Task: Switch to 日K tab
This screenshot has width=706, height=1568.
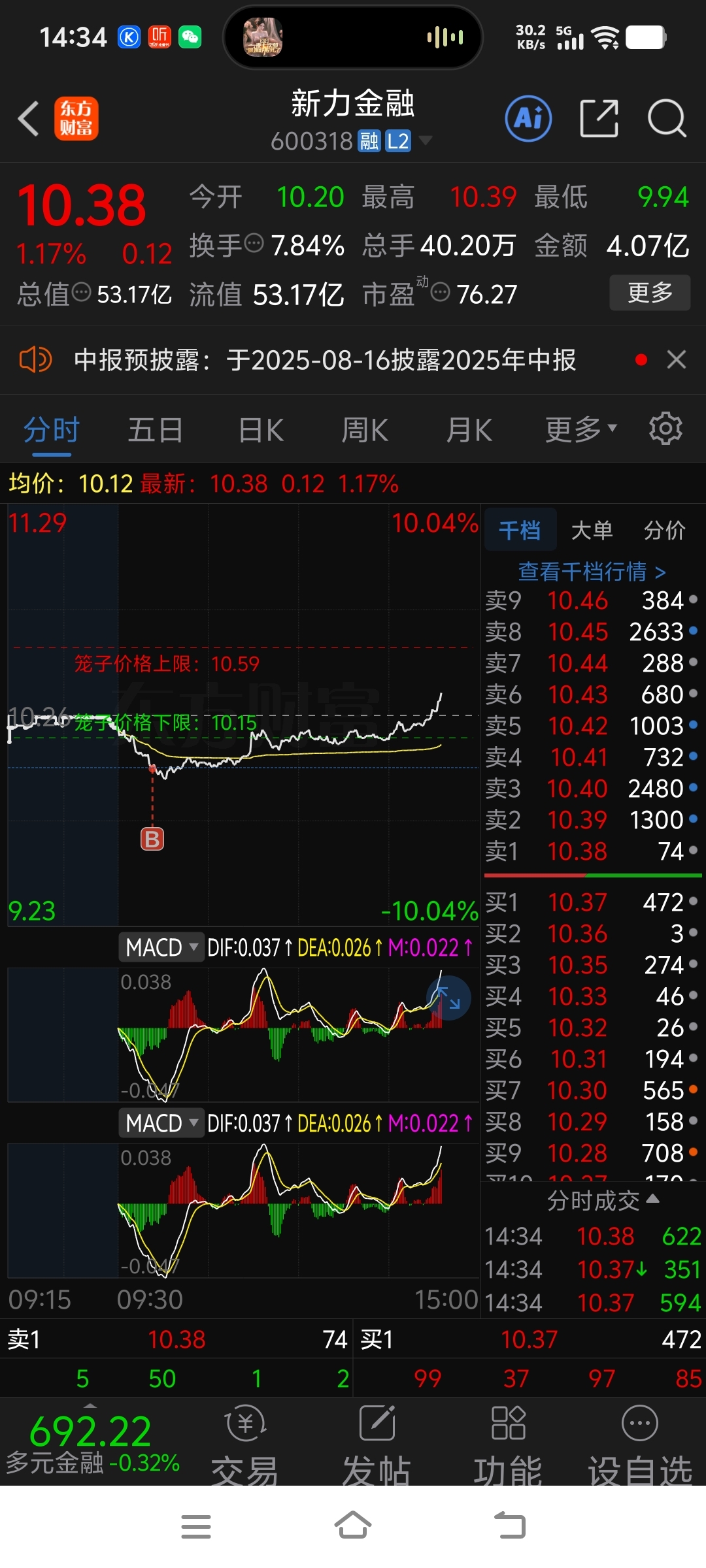Action: tap(261, 429)
